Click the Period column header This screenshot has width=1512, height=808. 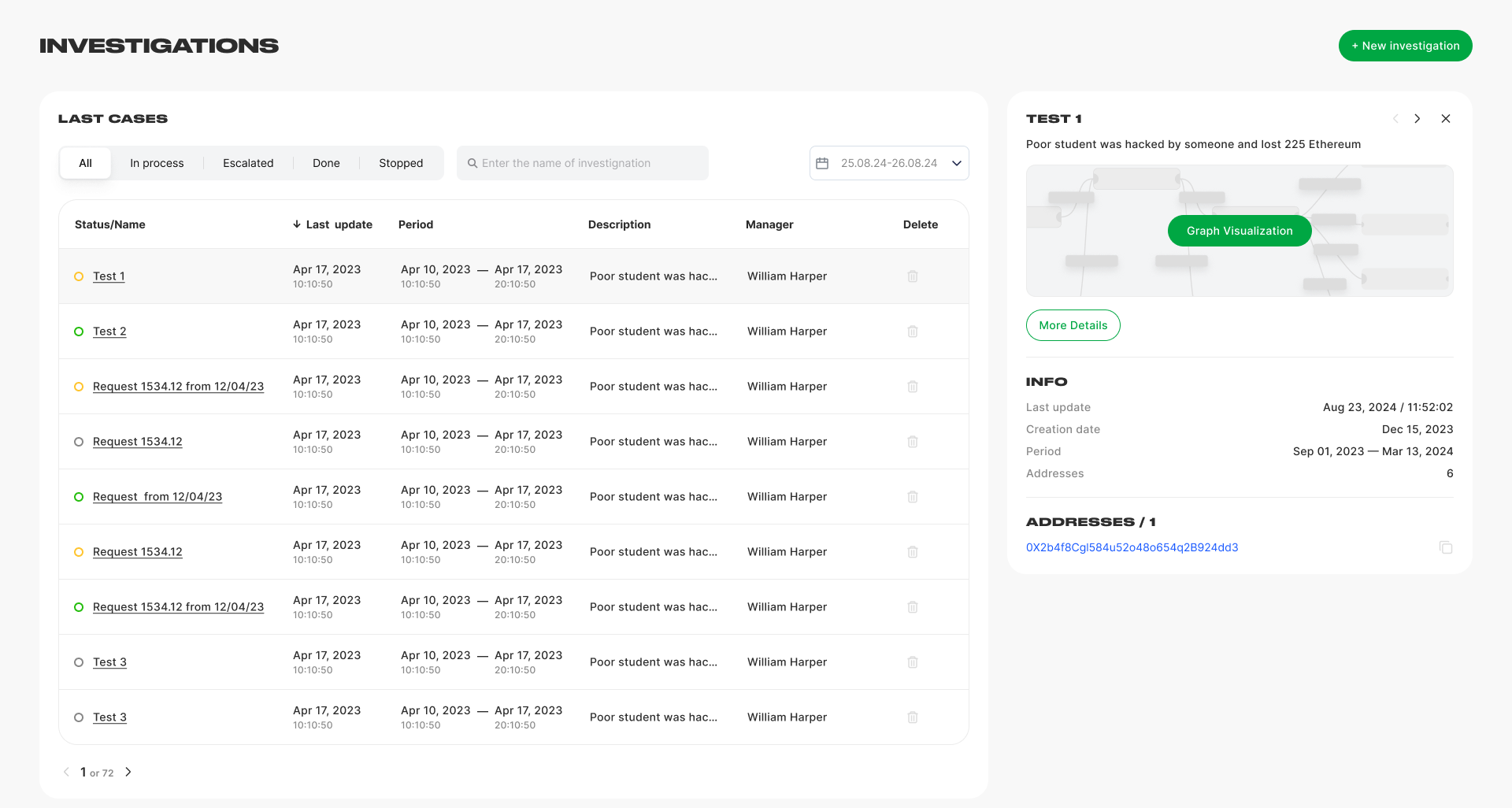(x=416, y=224)
